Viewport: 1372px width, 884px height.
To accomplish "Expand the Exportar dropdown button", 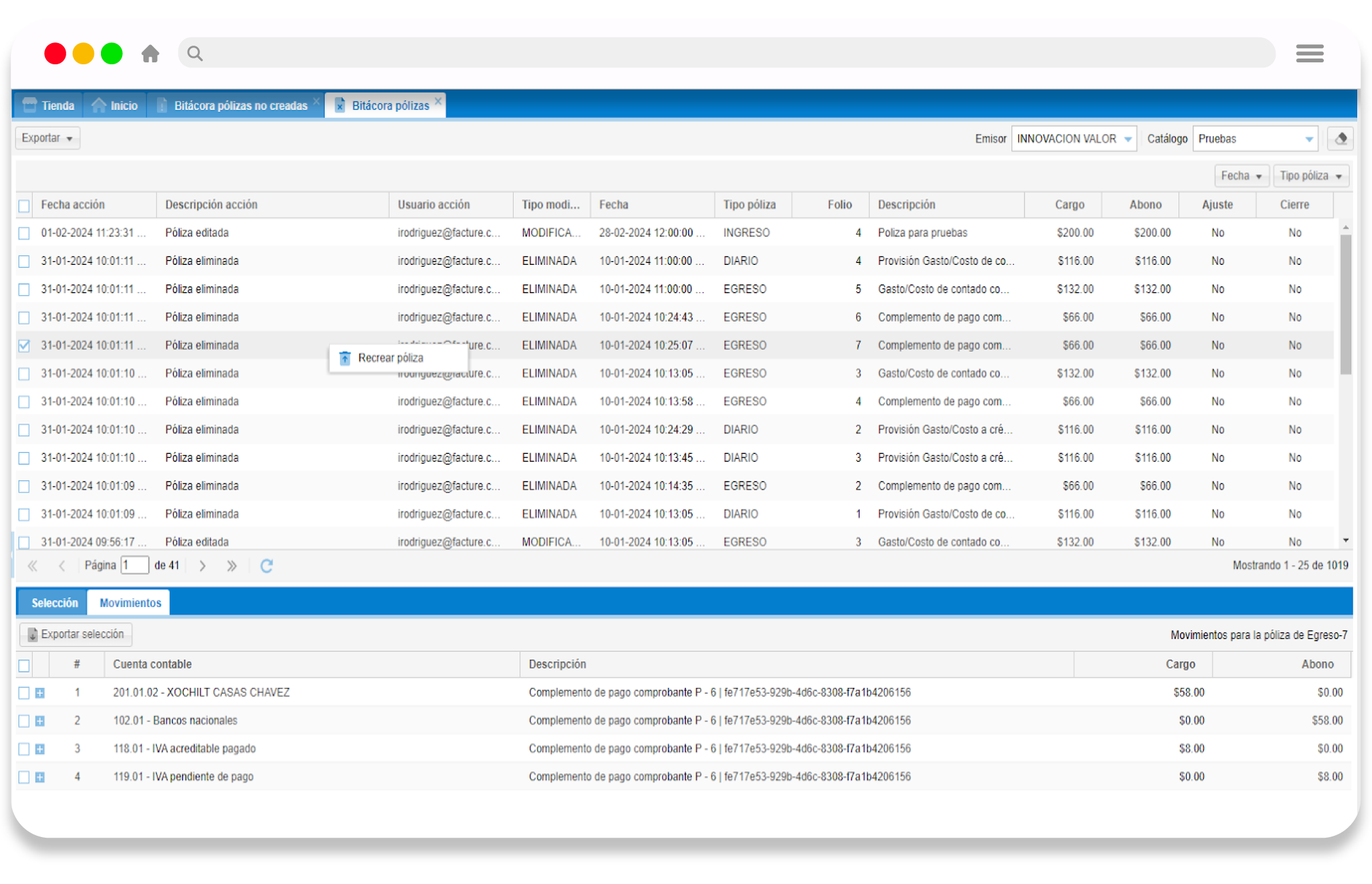I will (48, 138).
